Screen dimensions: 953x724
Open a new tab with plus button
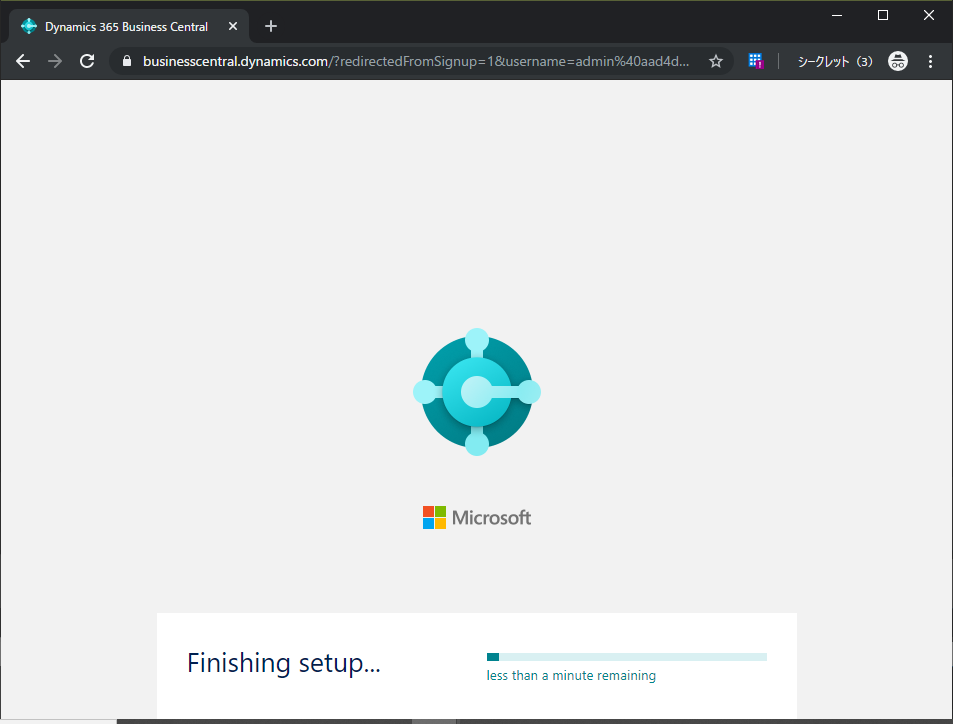(271, 26)
